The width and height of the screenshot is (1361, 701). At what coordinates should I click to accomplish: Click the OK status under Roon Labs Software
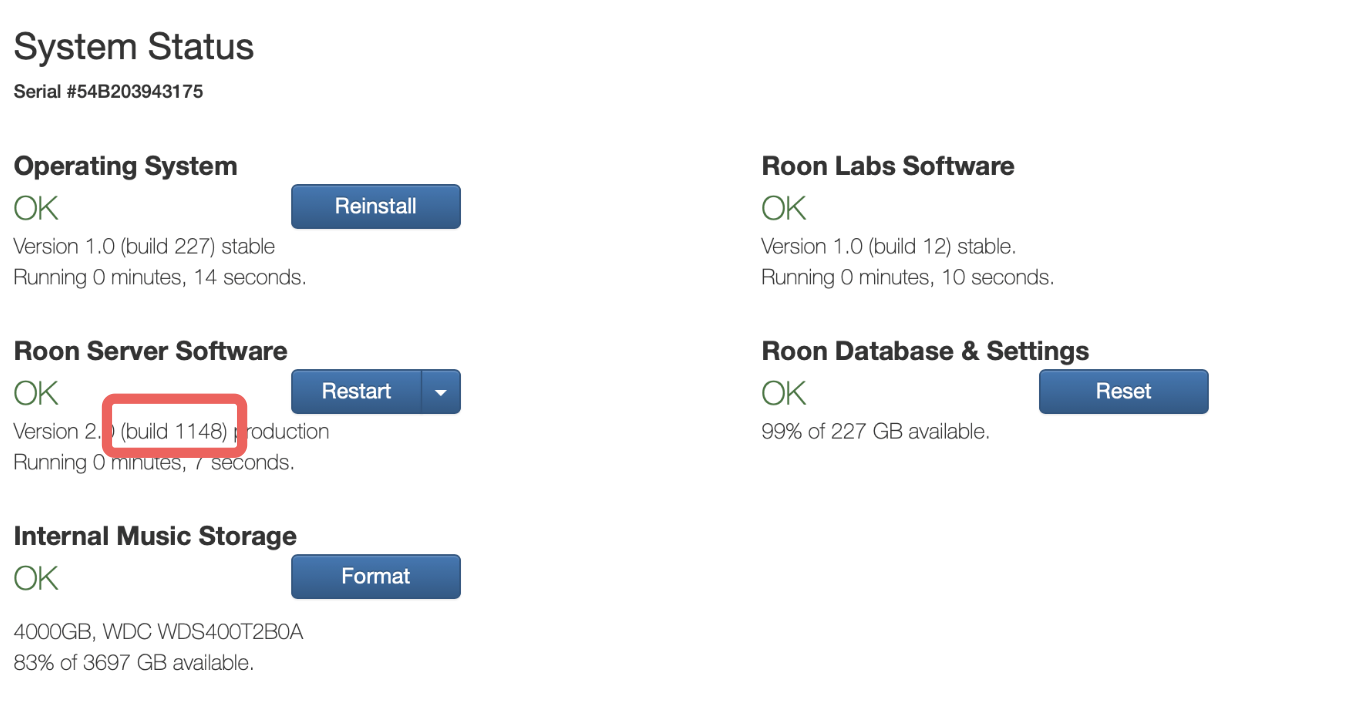point(783,208)
